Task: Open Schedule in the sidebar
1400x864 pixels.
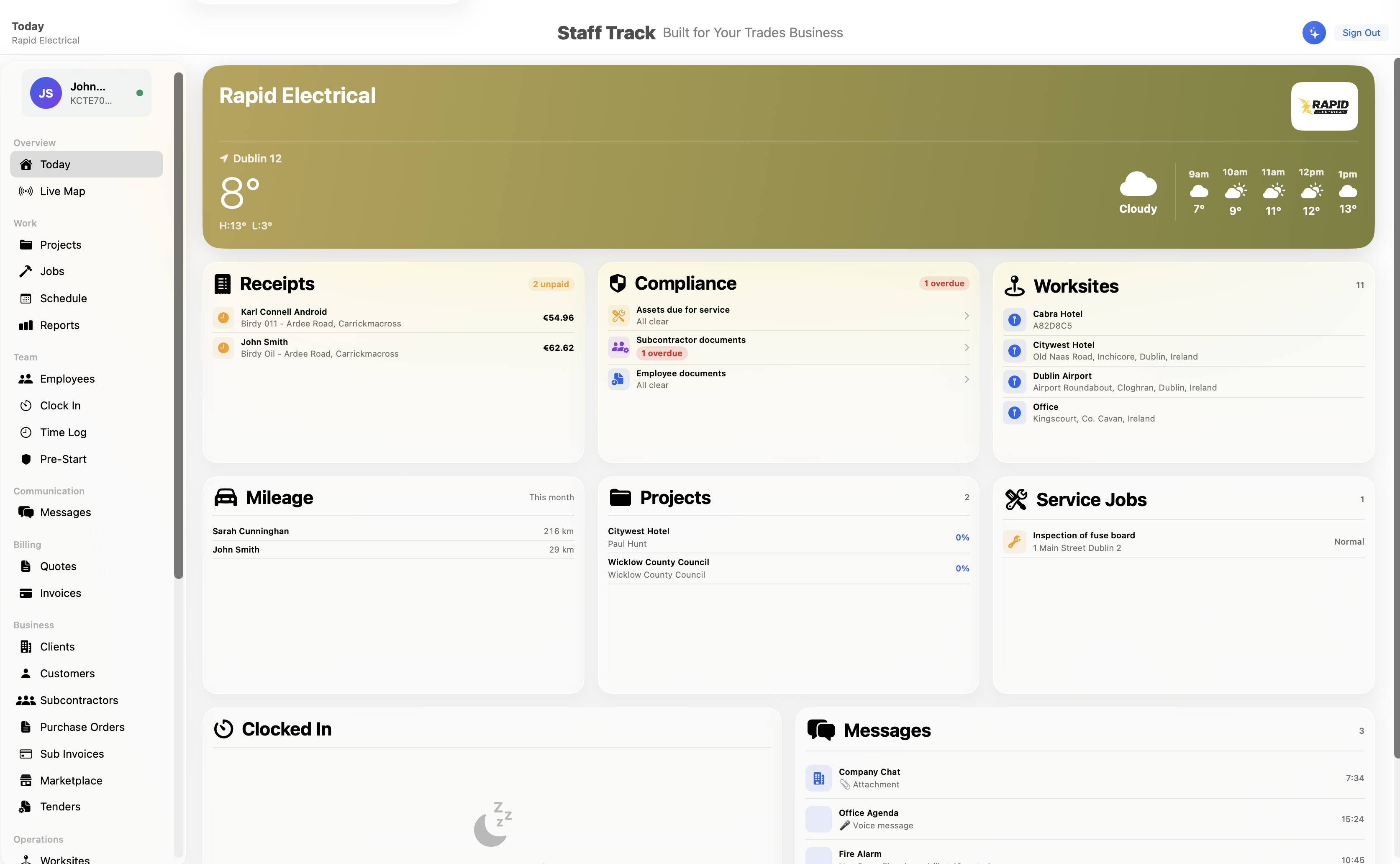Action: pos(86,298)
